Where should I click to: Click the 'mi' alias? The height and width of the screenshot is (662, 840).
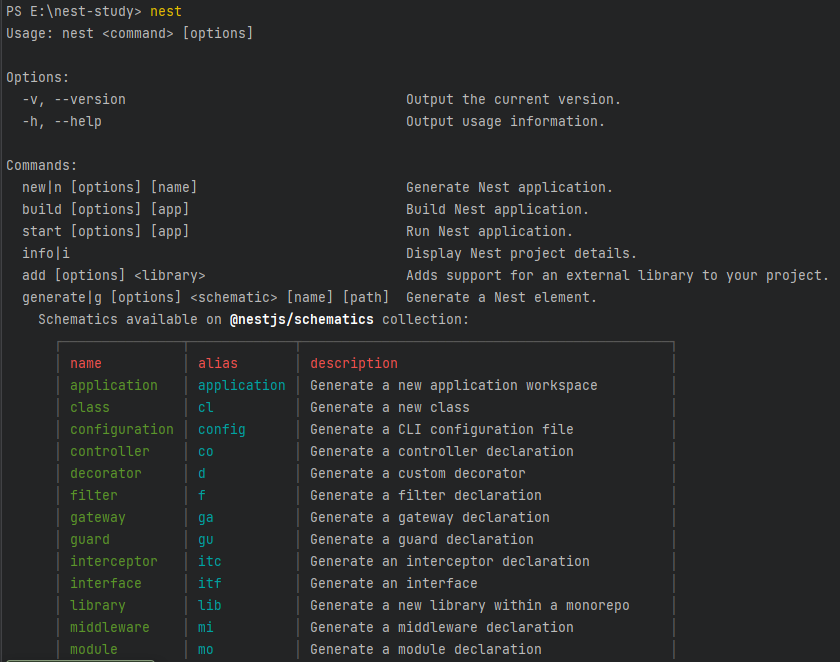coord(206,627)
